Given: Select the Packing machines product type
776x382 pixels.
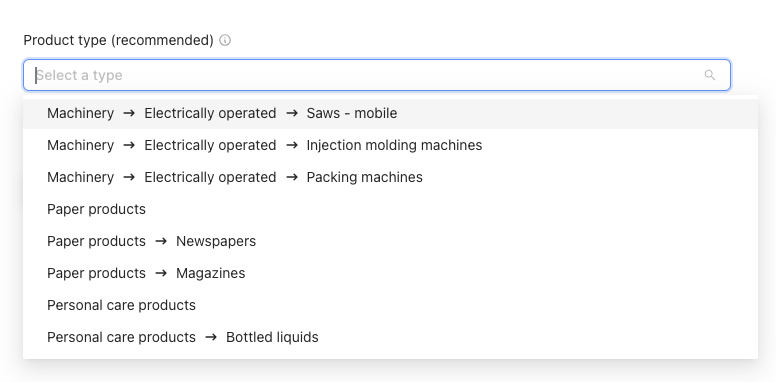Looking at the screenshot, I should pyautogui.click(x=390, y=177).
